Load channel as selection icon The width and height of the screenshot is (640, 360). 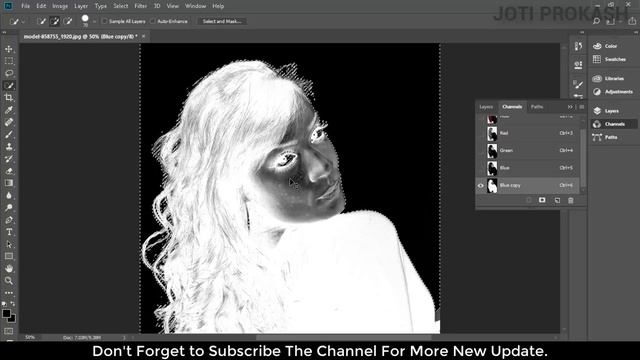(529, 200)
